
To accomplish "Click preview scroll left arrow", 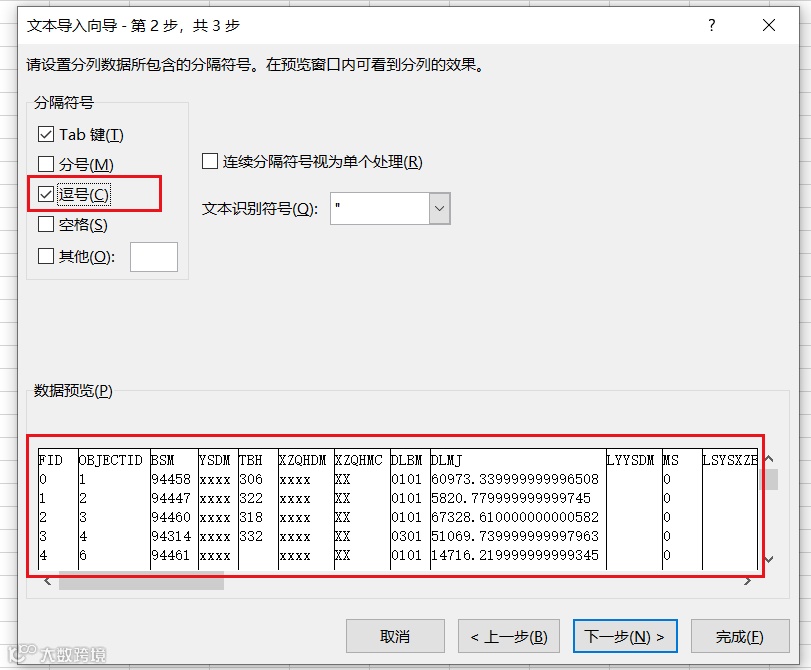I will click(x=48, y=581).
